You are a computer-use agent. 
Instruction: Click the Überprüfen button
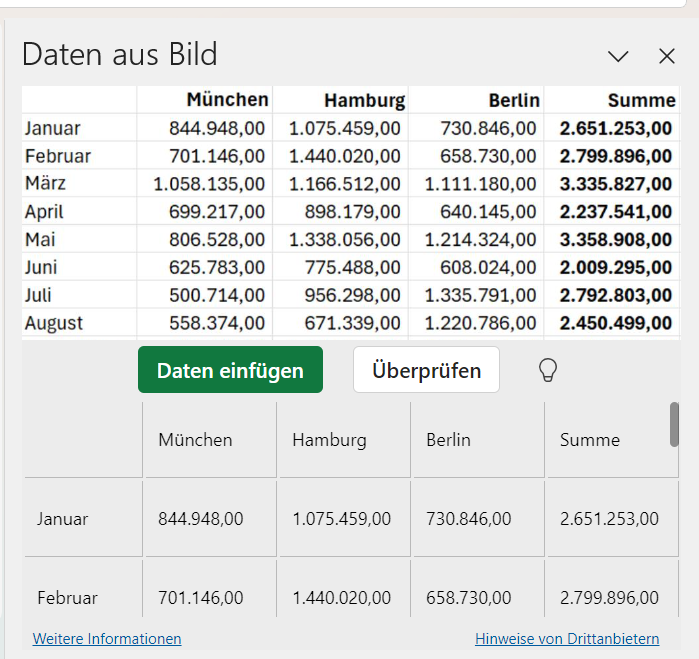click(426, 370)
